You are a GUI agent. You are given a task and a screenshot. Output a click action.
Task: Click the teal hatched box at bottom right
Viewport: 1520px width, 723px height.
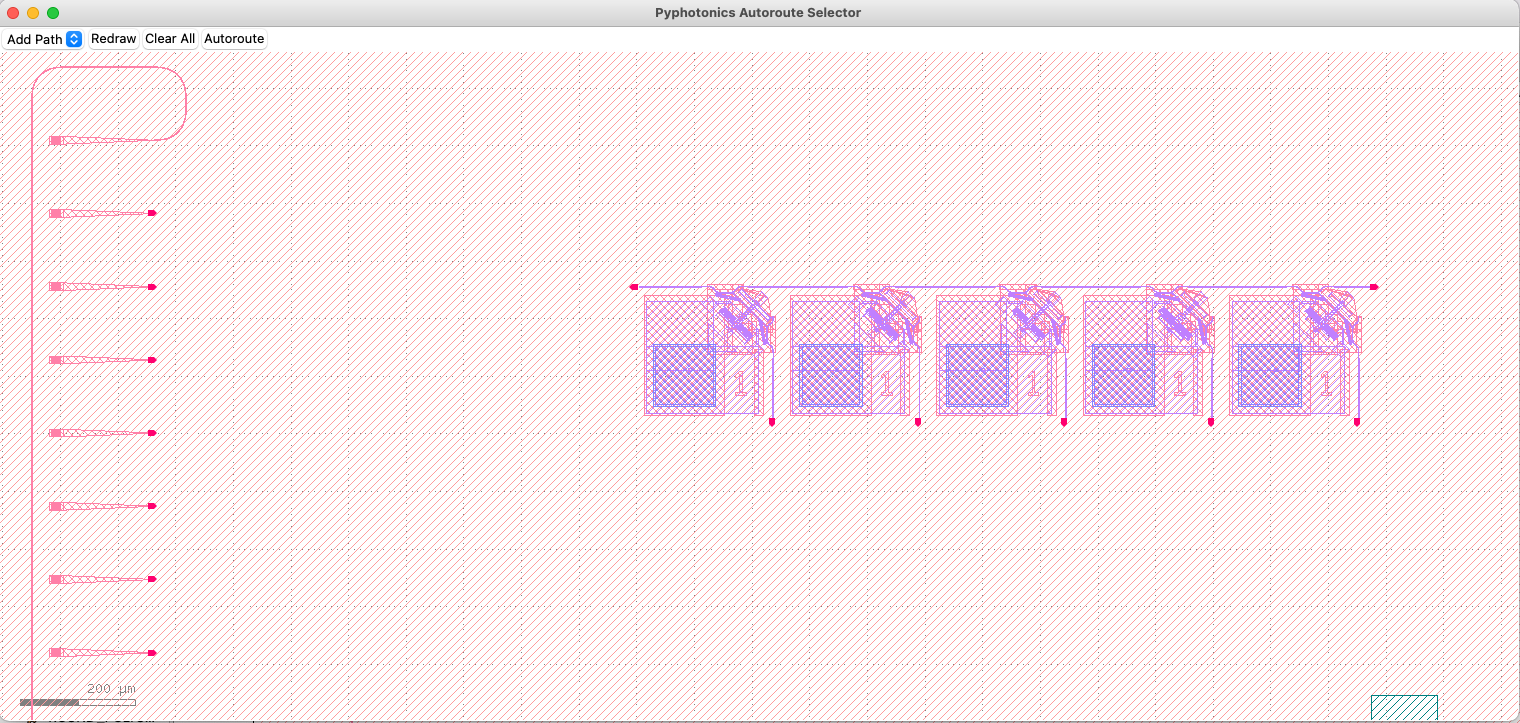coord(1404,708)
